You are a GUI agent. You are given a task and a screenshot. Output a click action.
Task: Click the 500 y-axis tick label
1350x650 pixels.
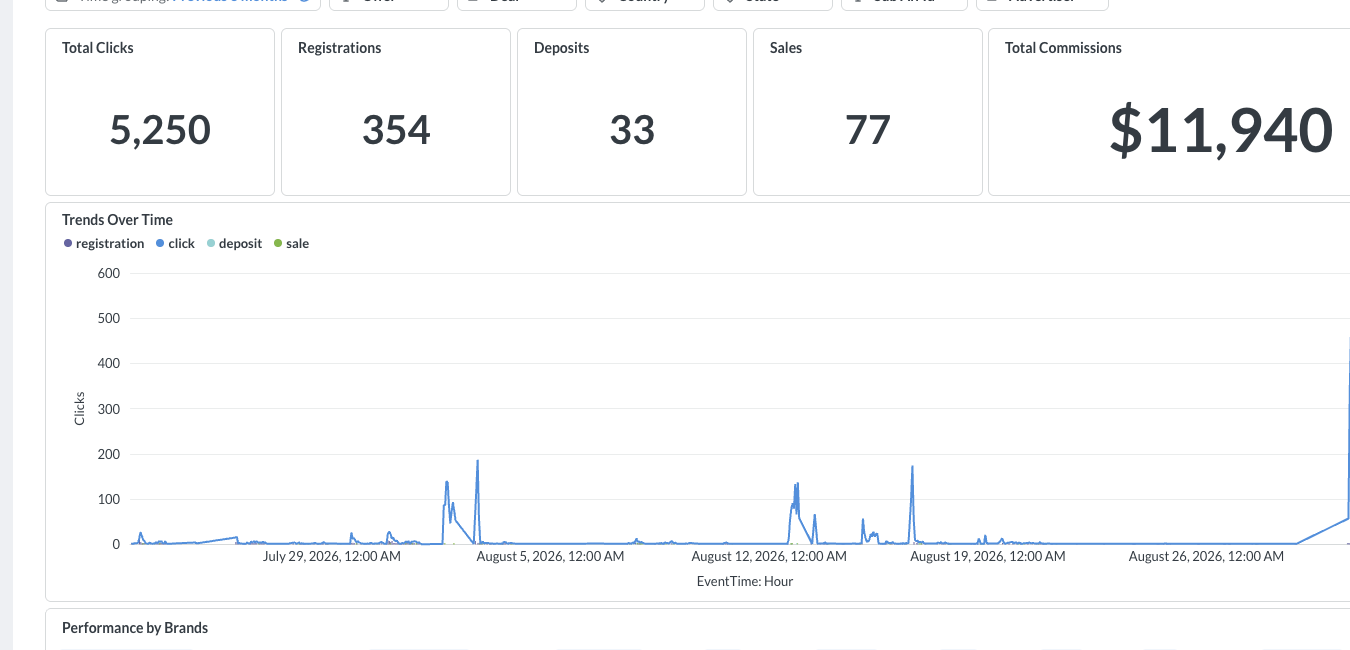(x=109, y=318)
